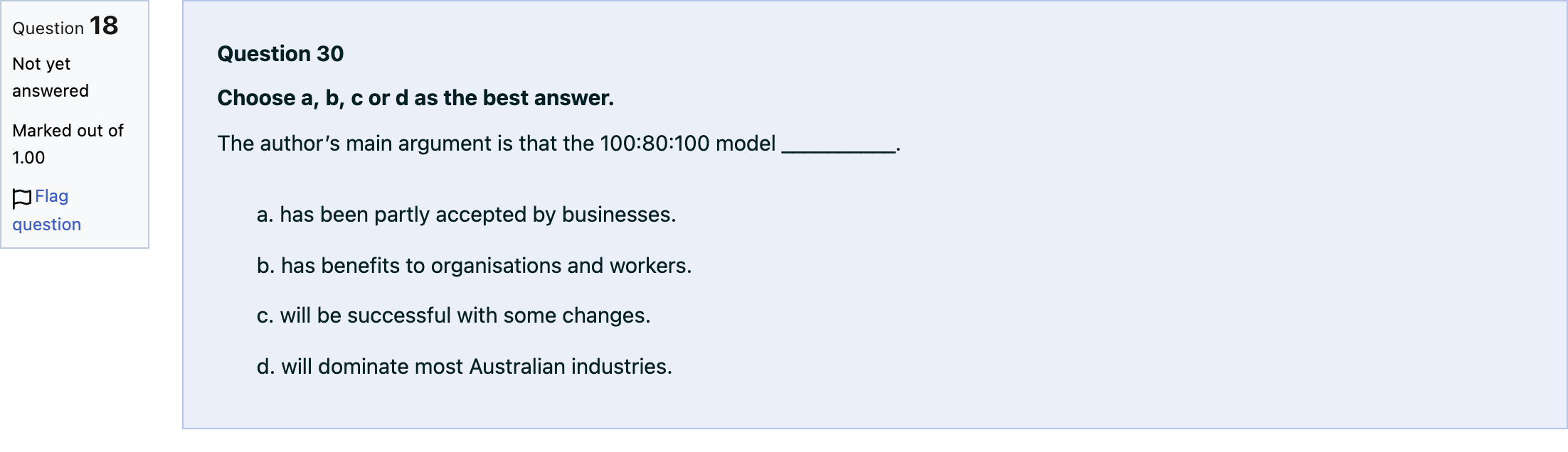Viewport: 1568px width, 452px height.
Task: Click the Flag question link
Action: 47,210
